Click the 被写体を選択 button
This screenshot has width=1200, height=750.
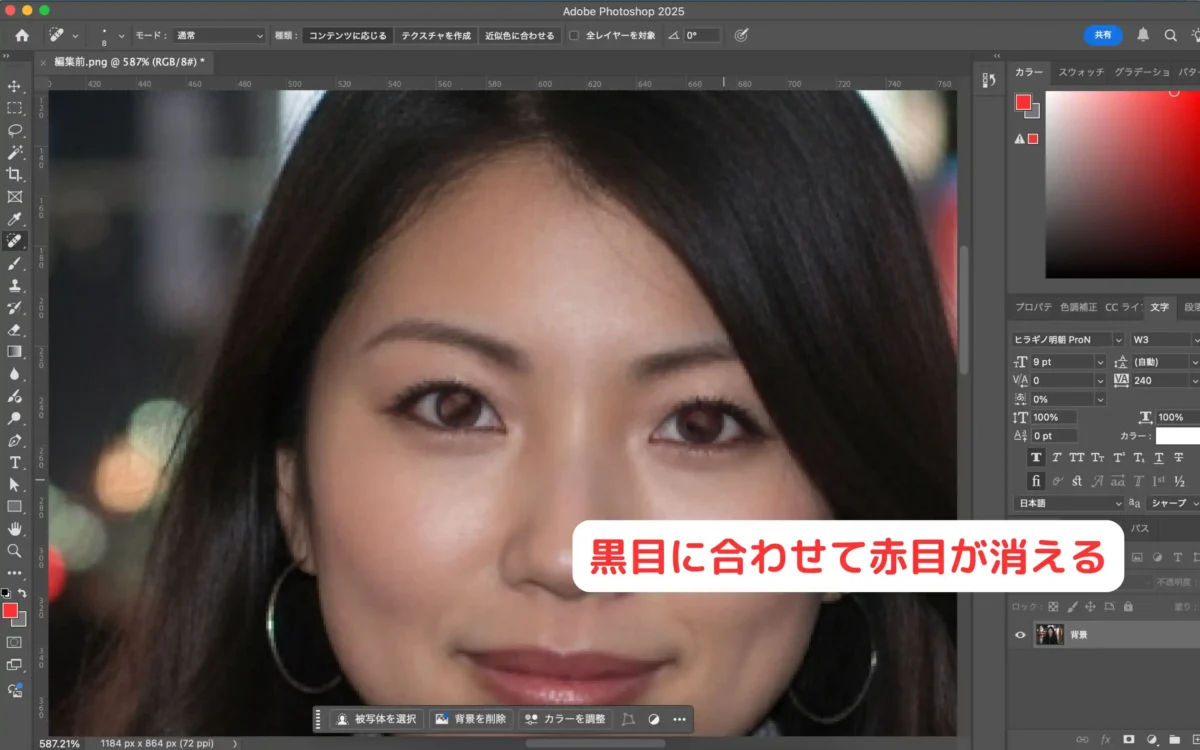click(x=379, y=718)
